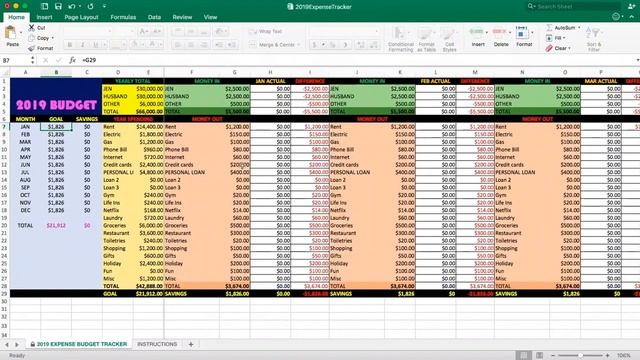
Task: Click the Redo arrow icon
Action: 90,6
